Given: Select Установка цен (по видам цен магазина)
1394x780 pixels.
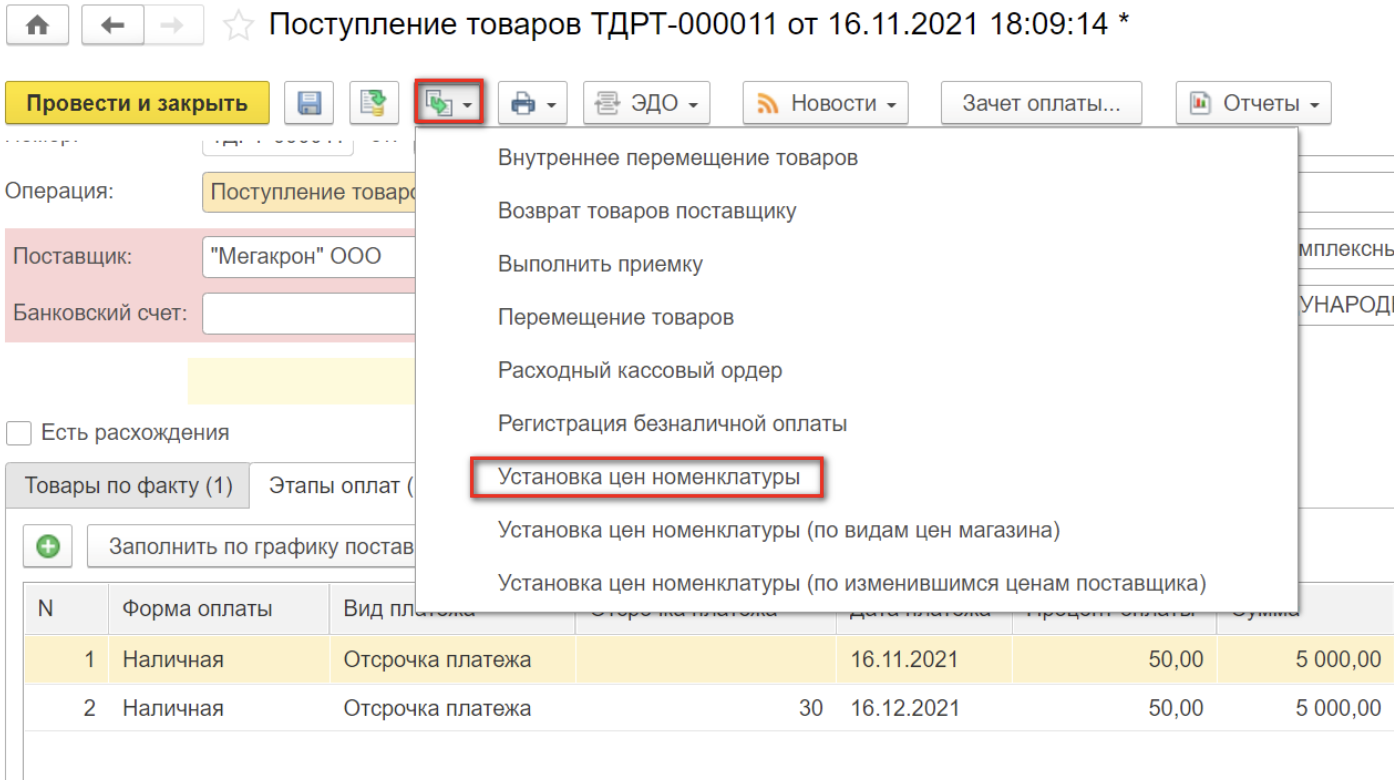Looking at the screenshot, I should pos(779,530).
